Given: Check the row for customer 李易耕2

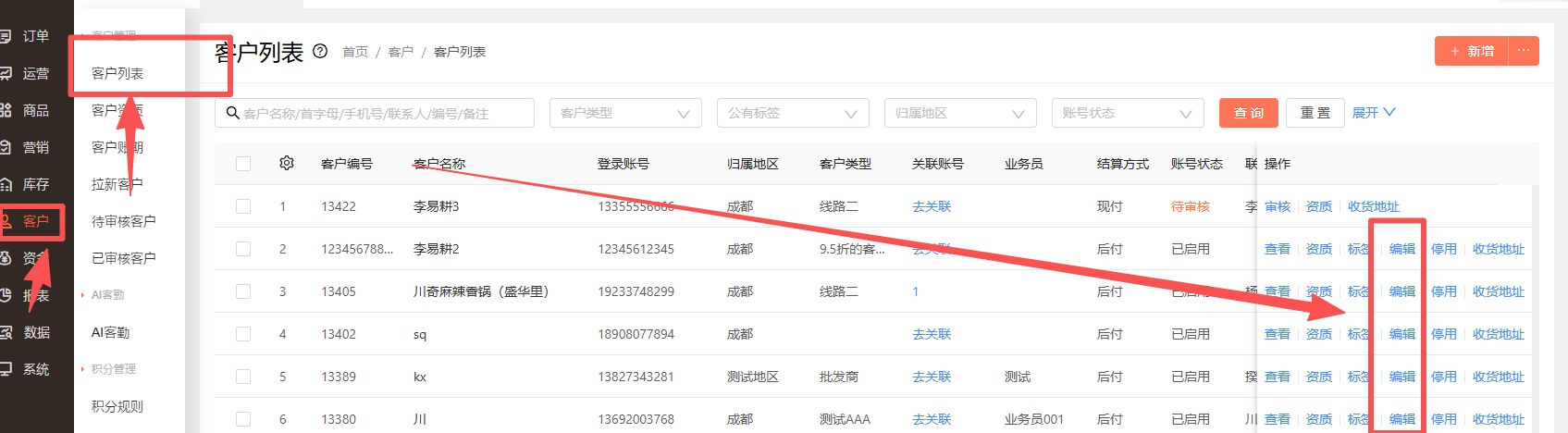Looking at the screenshot, I should click(x=243, y=249).
